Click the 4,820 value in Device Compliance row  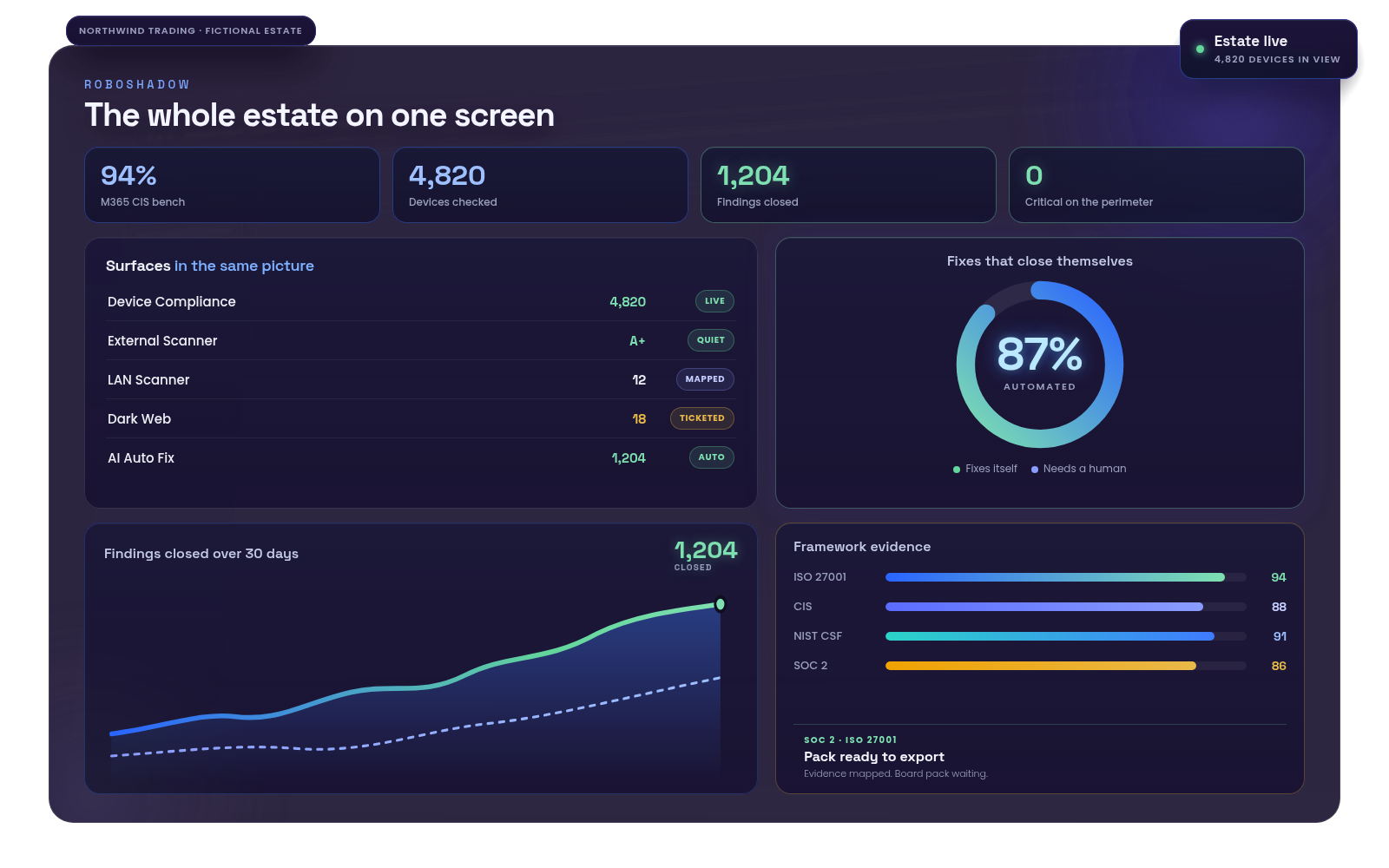tap(628, 302)
